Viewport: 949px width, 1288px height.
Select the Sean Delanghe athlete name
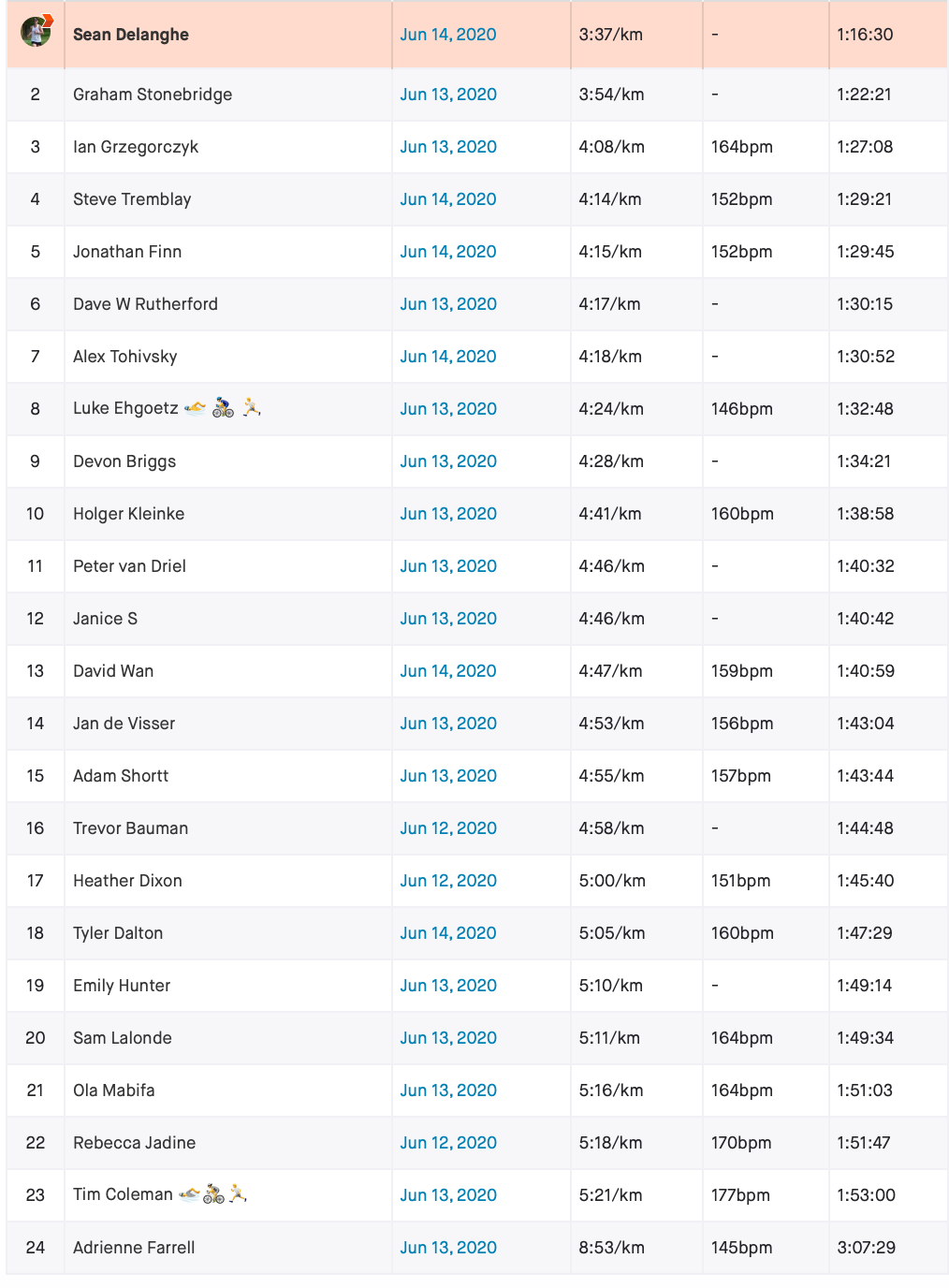pos(131,35)
